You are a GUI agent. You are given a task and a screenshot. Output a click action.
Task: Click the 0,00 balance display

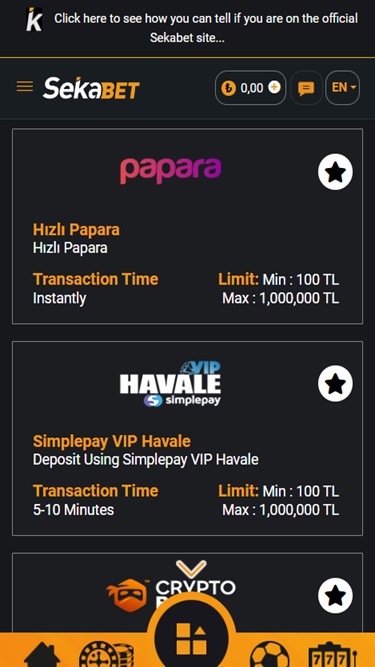252,88
